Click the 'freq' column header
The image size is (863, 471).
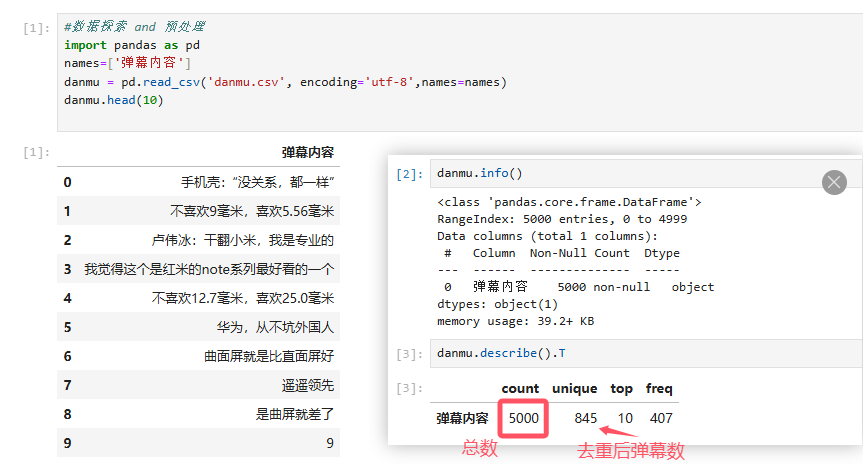658,388
